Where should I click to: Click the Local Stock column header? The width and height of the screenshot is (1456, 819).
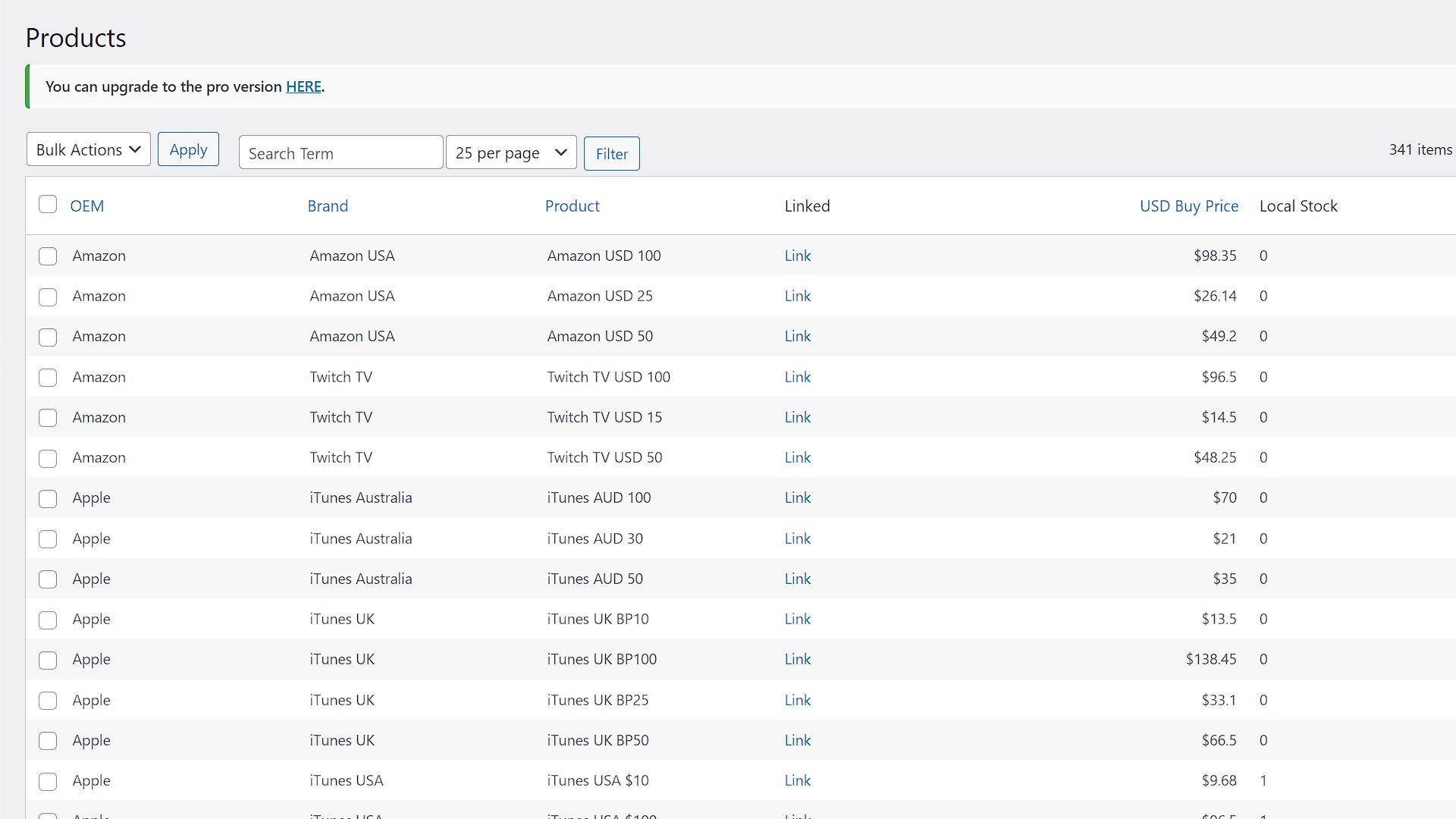coord(1298,206)
